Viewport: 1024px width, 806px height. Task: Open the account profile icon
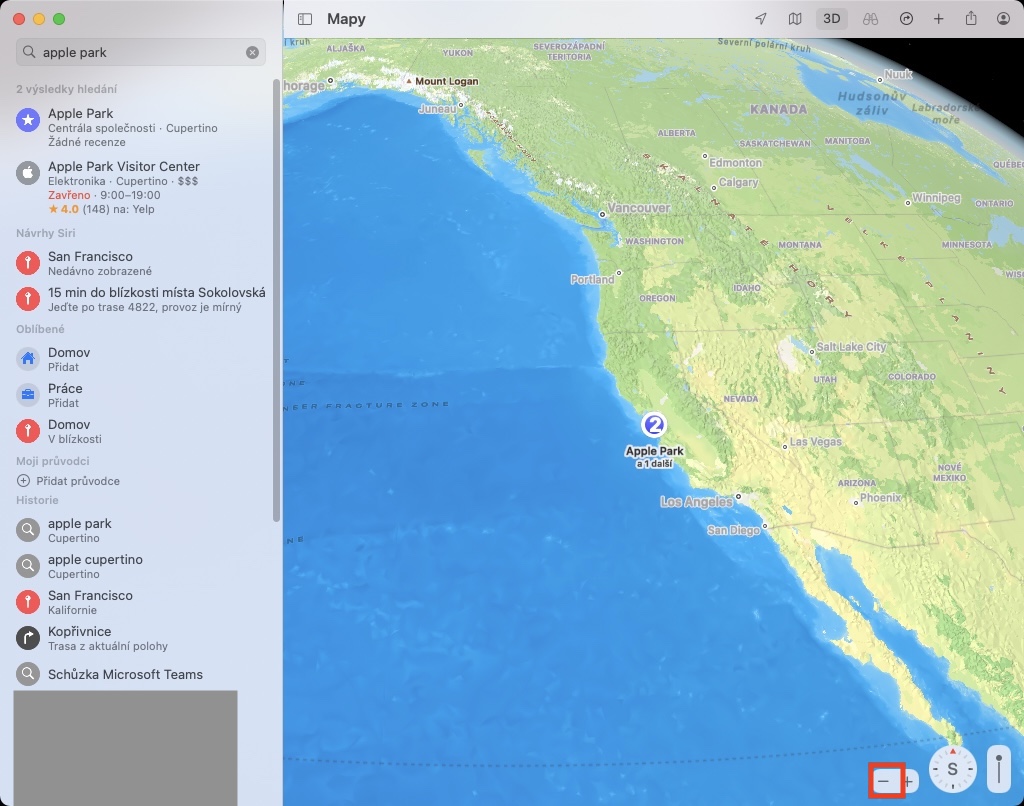click(1003, 19)
